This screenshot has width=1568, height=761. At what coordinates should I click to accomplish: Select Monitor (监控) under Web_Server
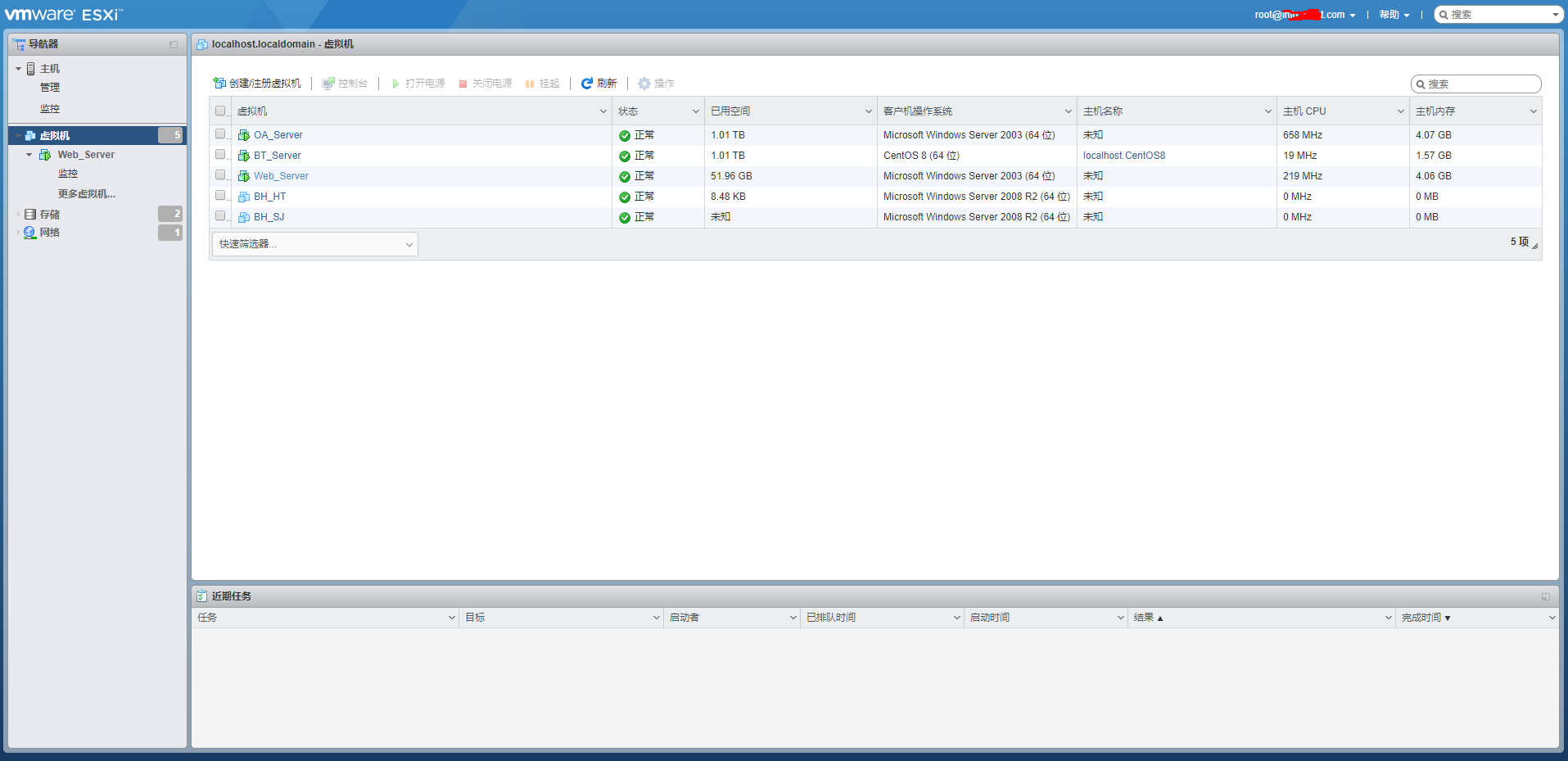[x=68, y=174]
